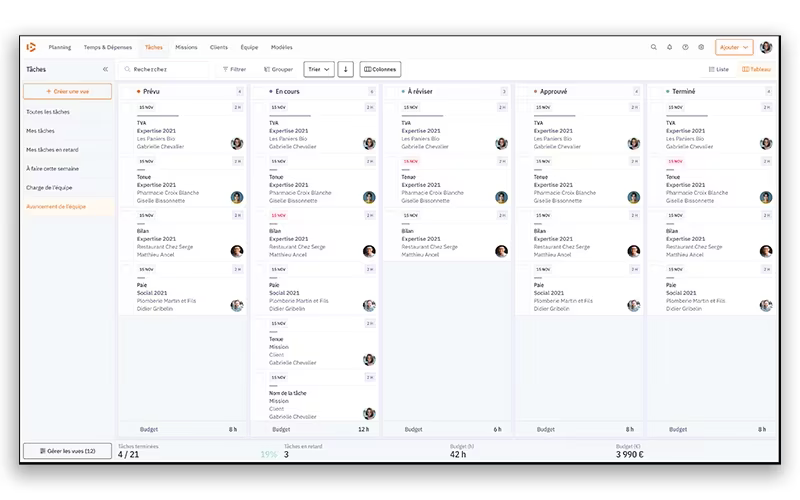The width and height of the screenshot is (800, 500).
Task: Open the notifications bell icon
Action: tap(669, 47)
